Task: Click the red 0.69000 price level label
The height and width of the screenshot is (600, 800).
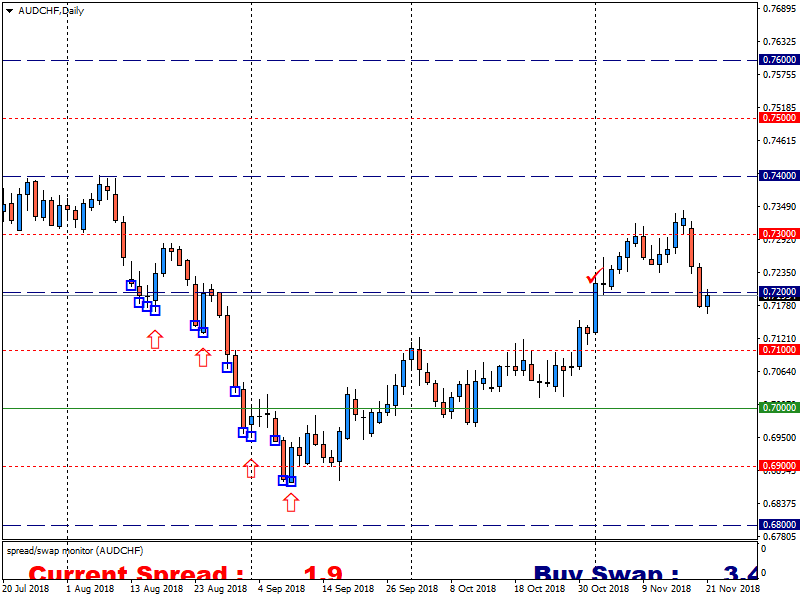Action: click(779, 466)
